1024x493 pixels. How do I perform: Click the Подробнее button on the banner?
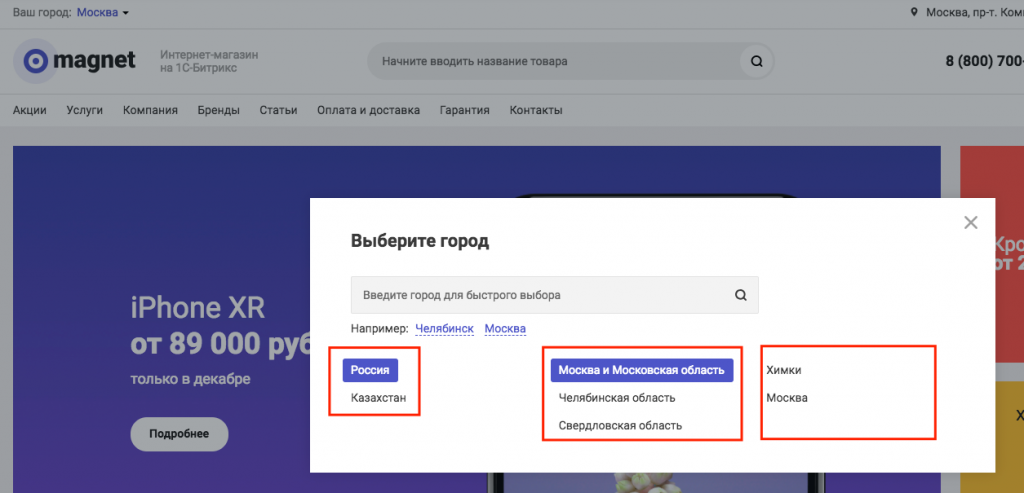180,434
